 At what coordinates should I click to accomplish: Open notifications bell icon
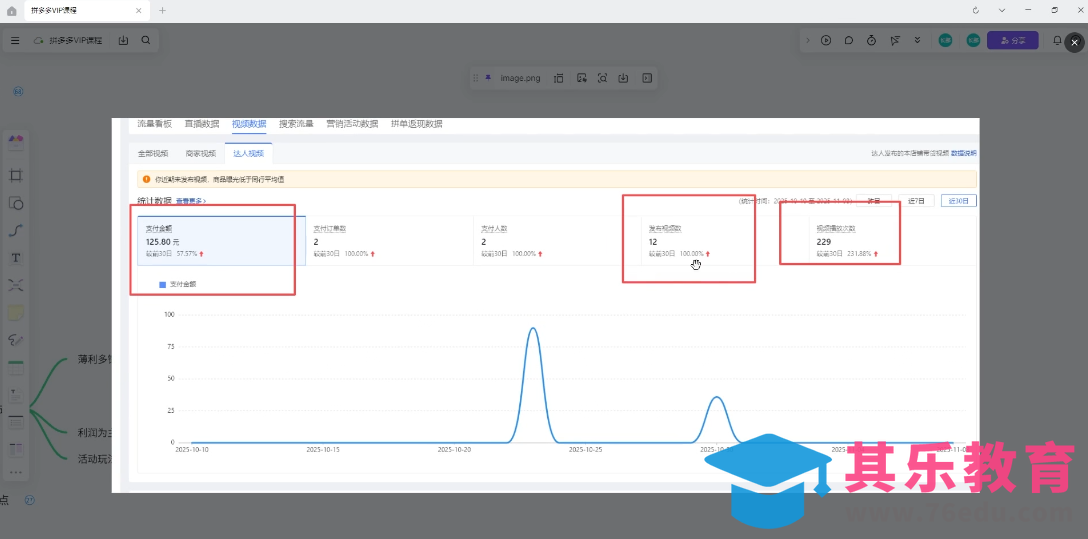1057,41
